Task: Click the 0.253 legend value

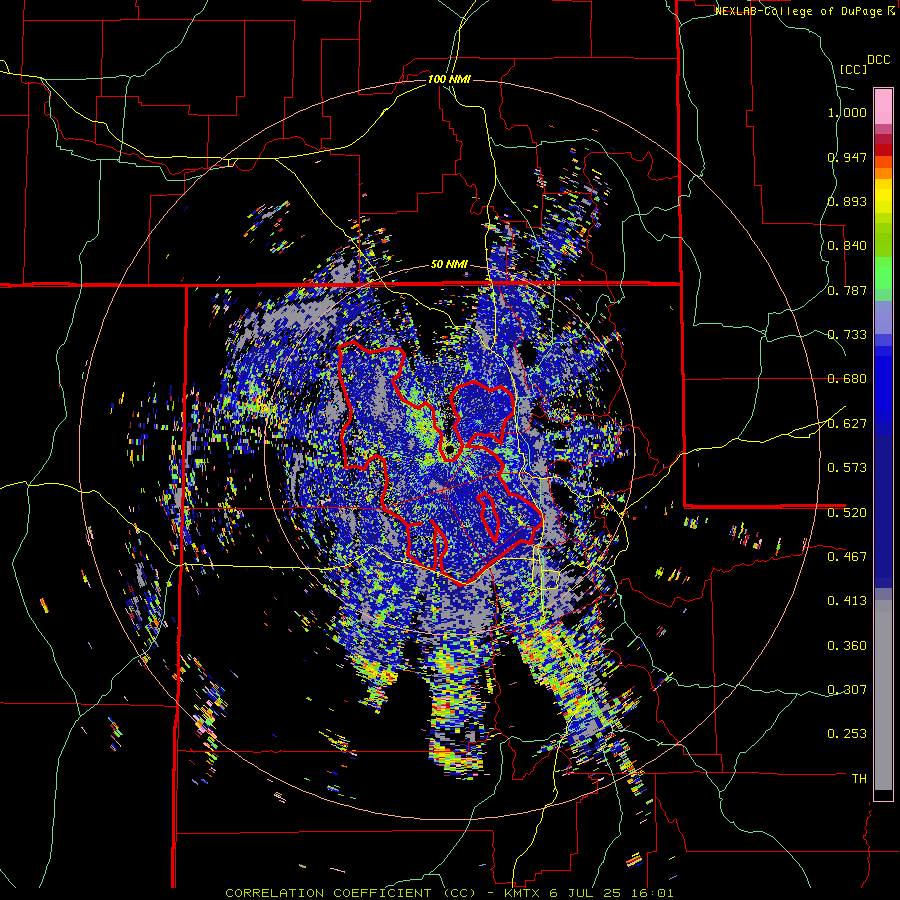Action: (x=847, y=734)
